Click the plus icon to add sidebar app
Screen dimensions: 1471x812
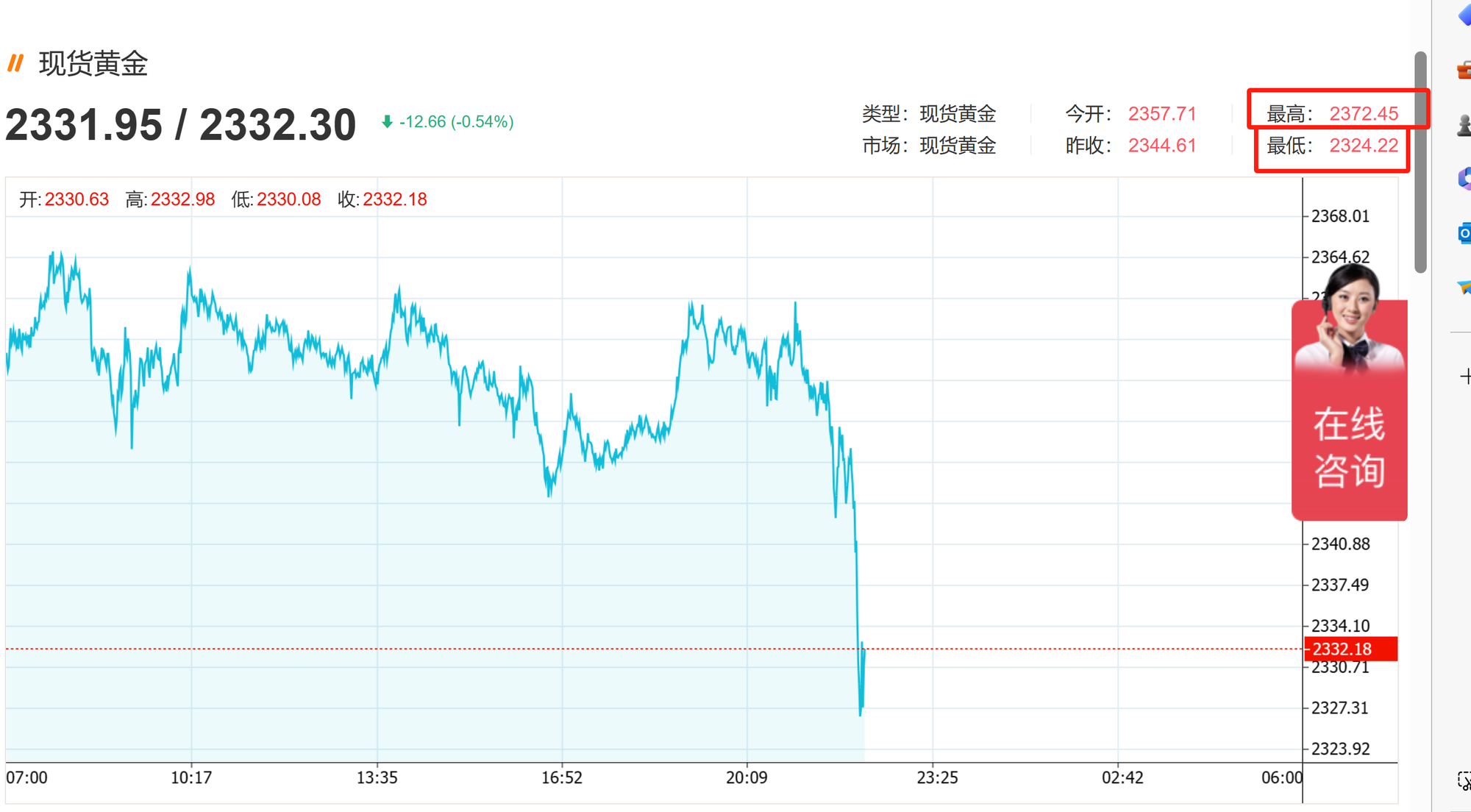tap(1464, 377)
